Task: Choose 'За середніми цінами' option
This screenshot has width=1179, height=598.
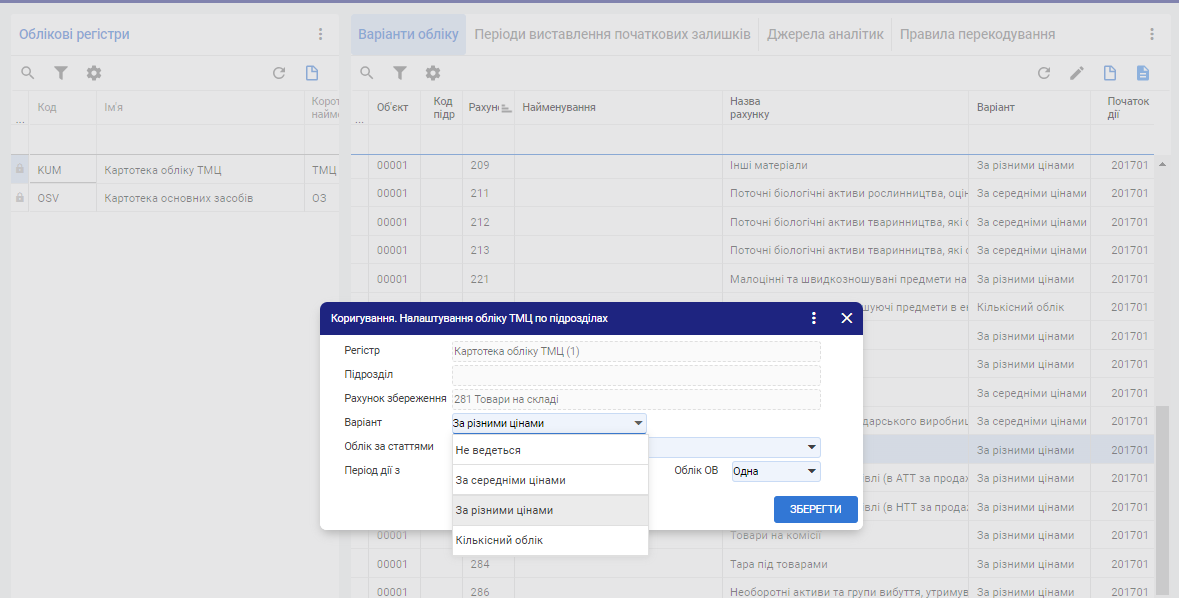Action: 549,480
